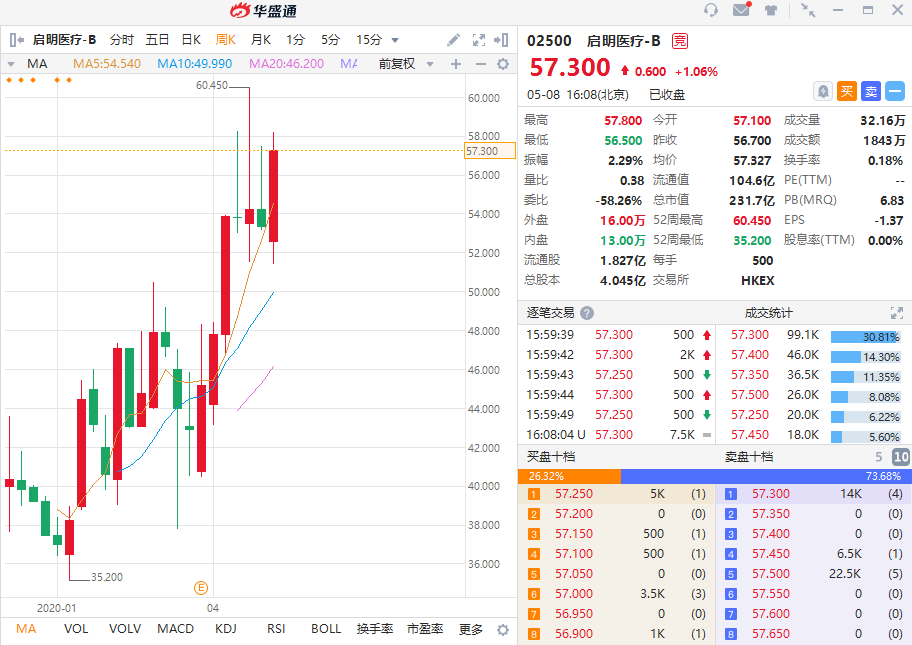Switch to 五日 five-day chart
912x645 pixels.
[x=157, y=40]
